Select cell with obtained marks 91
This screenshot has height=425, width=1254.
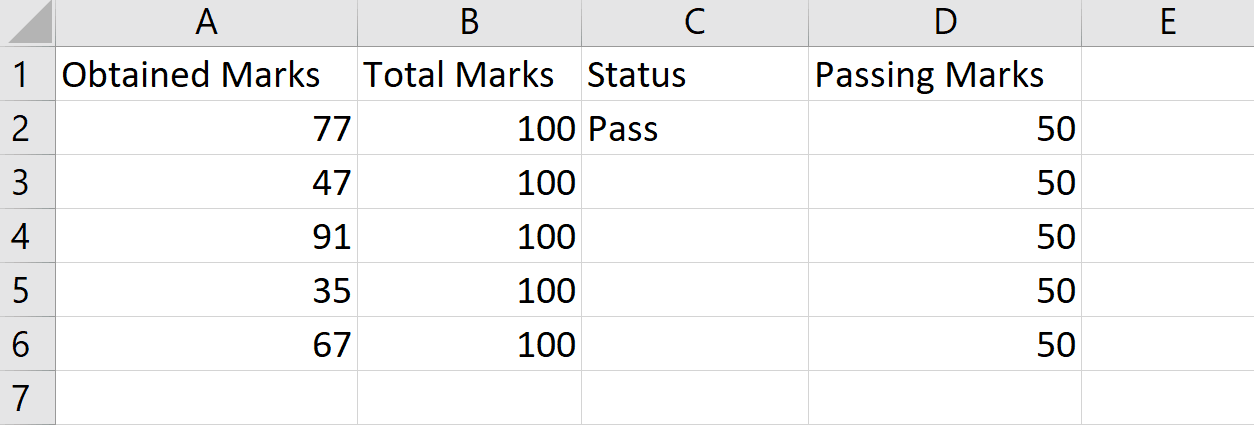206,236
